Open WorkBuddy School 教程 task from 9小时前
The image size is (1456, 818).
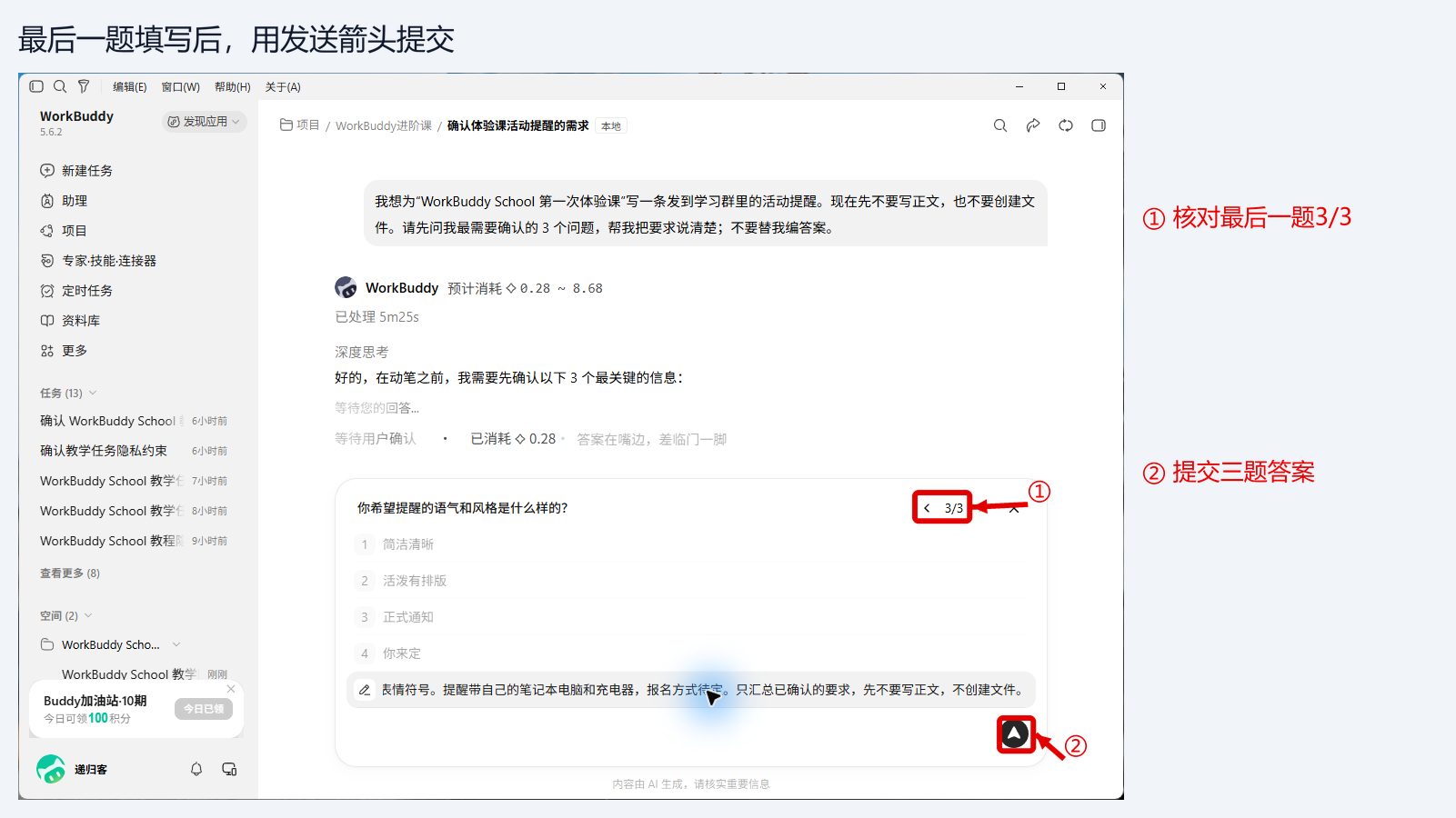[134, 541]
